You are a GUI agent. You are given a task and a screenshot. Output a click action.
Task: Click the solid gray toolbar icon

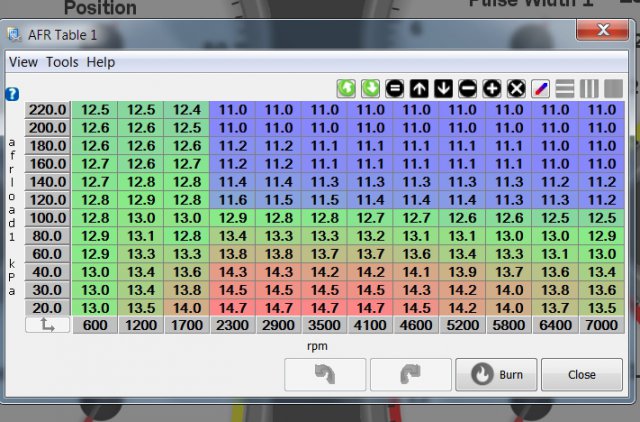pos(612,88)
